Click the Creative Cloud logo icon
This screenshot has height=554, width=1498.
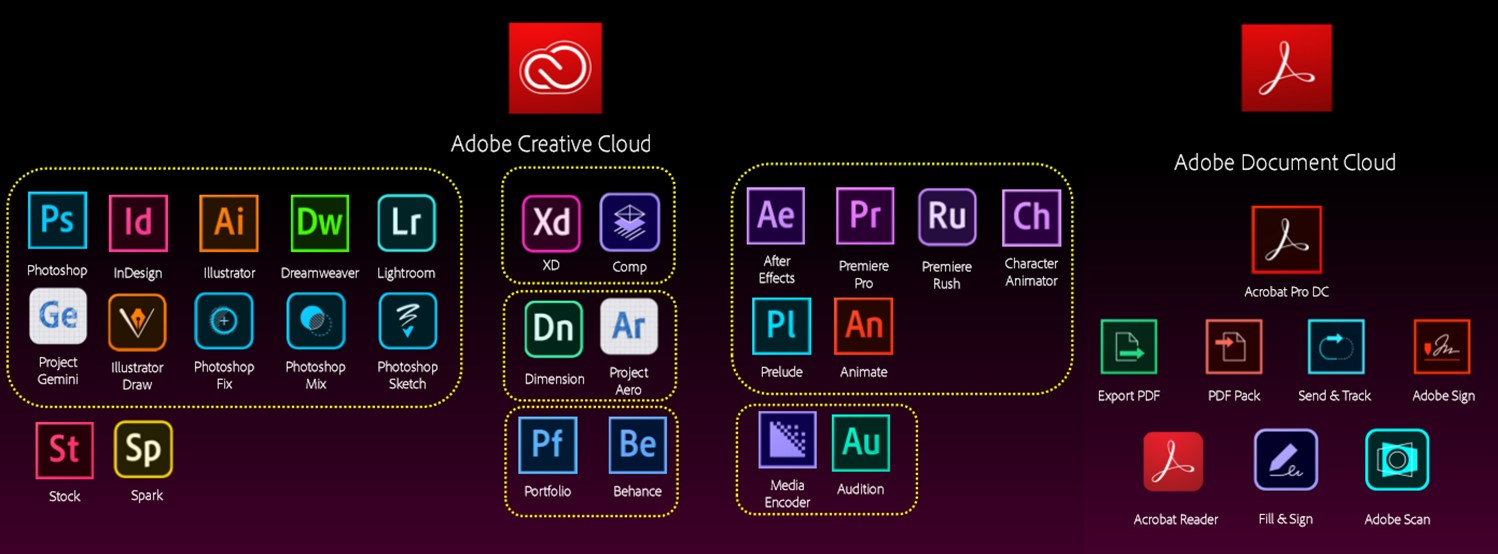(x=555, y=66)
